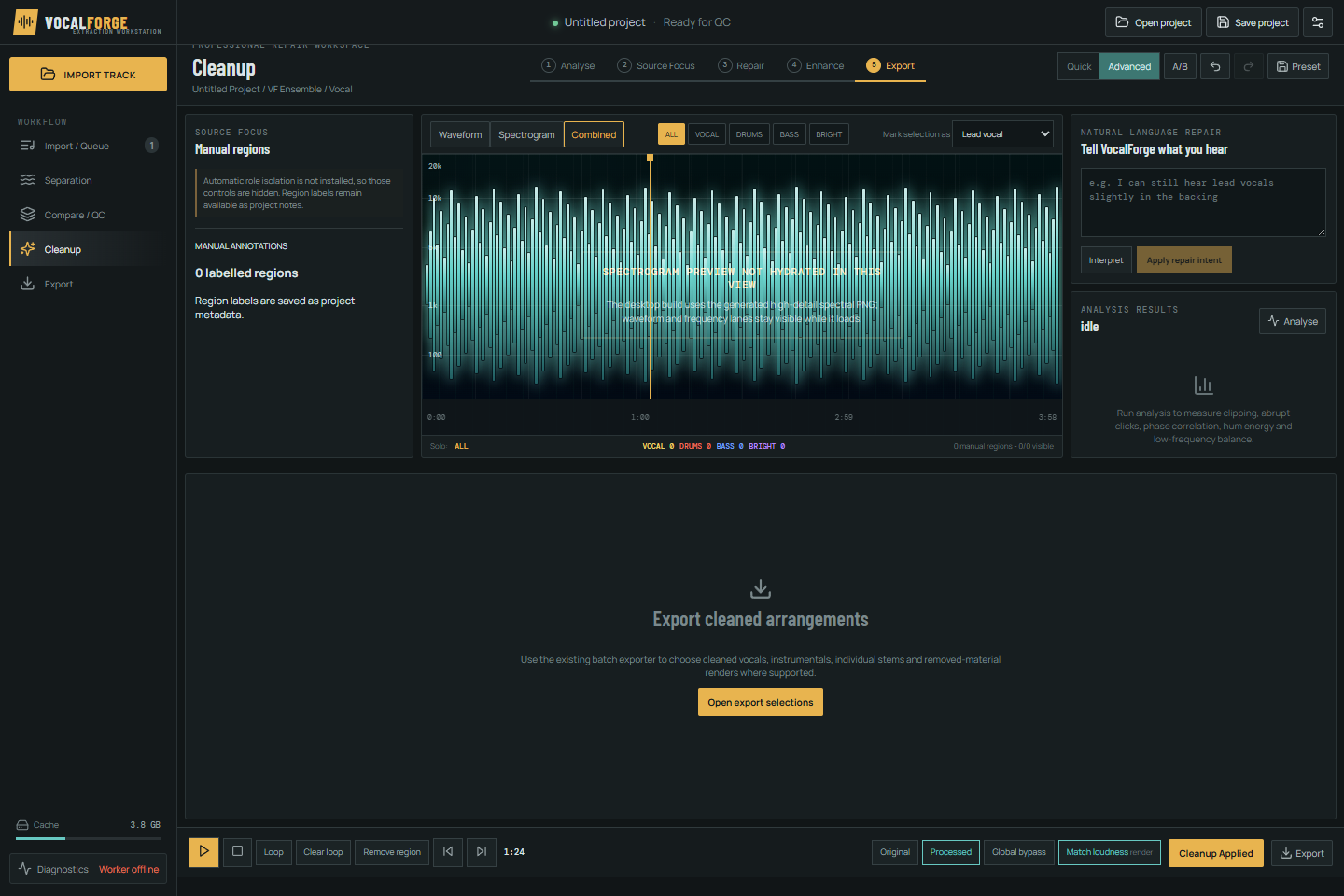Skip to end of the track
Image resolution: width=1344 pixels, height=896 pixels.
pyautogui.click(x=482, y=851)
